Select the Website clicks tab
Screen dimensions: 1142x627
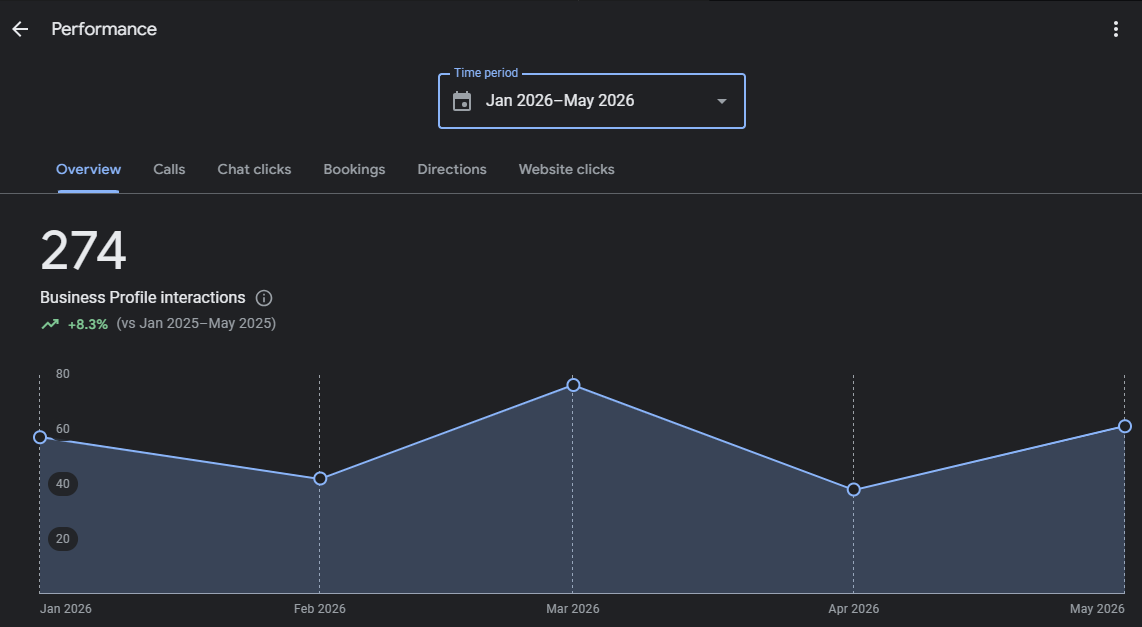[567, 169]
